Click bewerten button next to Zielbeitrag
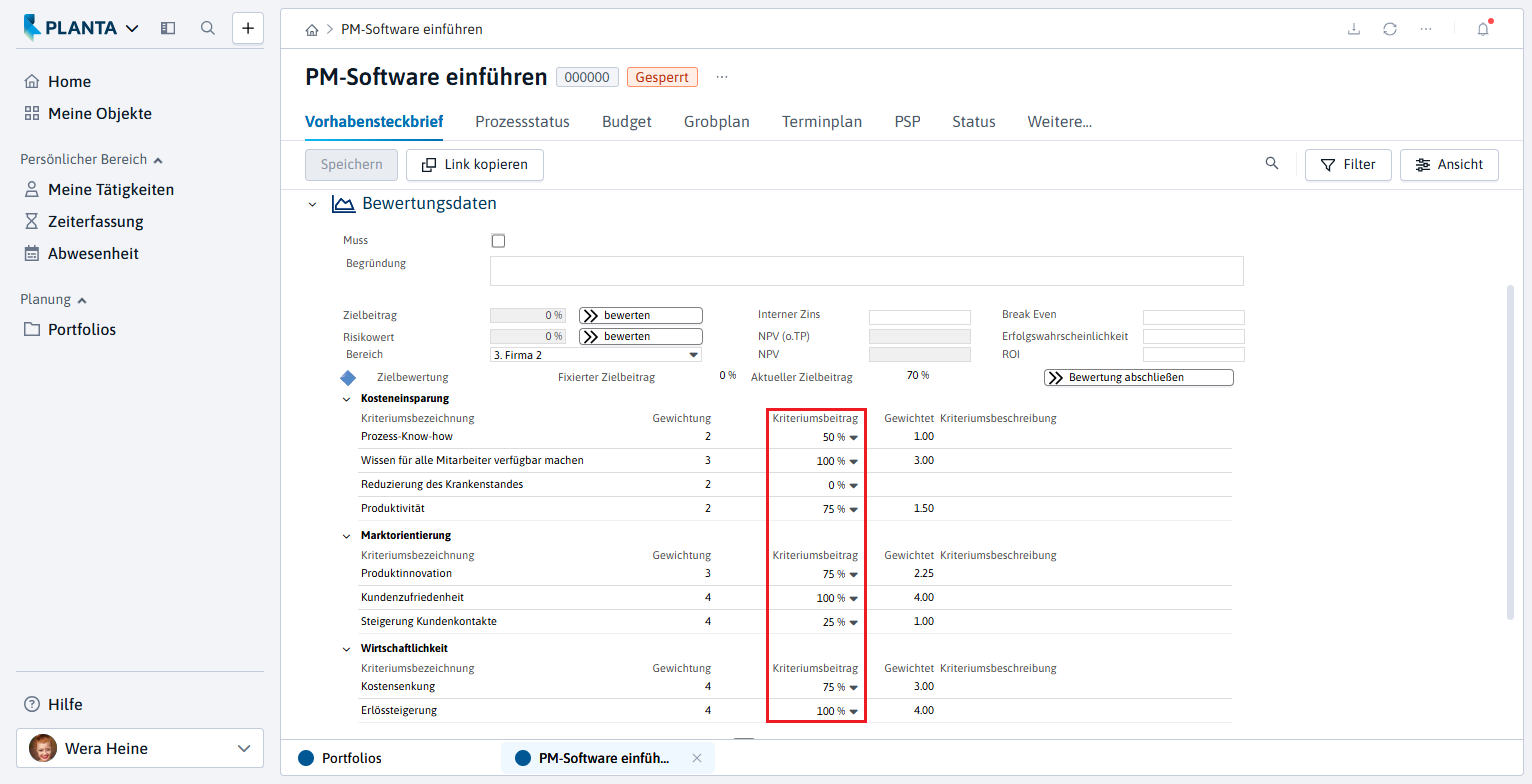 [x=641, y=316]
